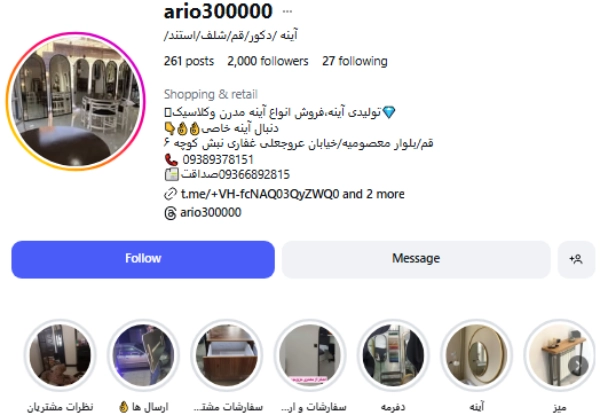Follow the ario300000 account
This screenshot has height=415, width=600.
143,259
